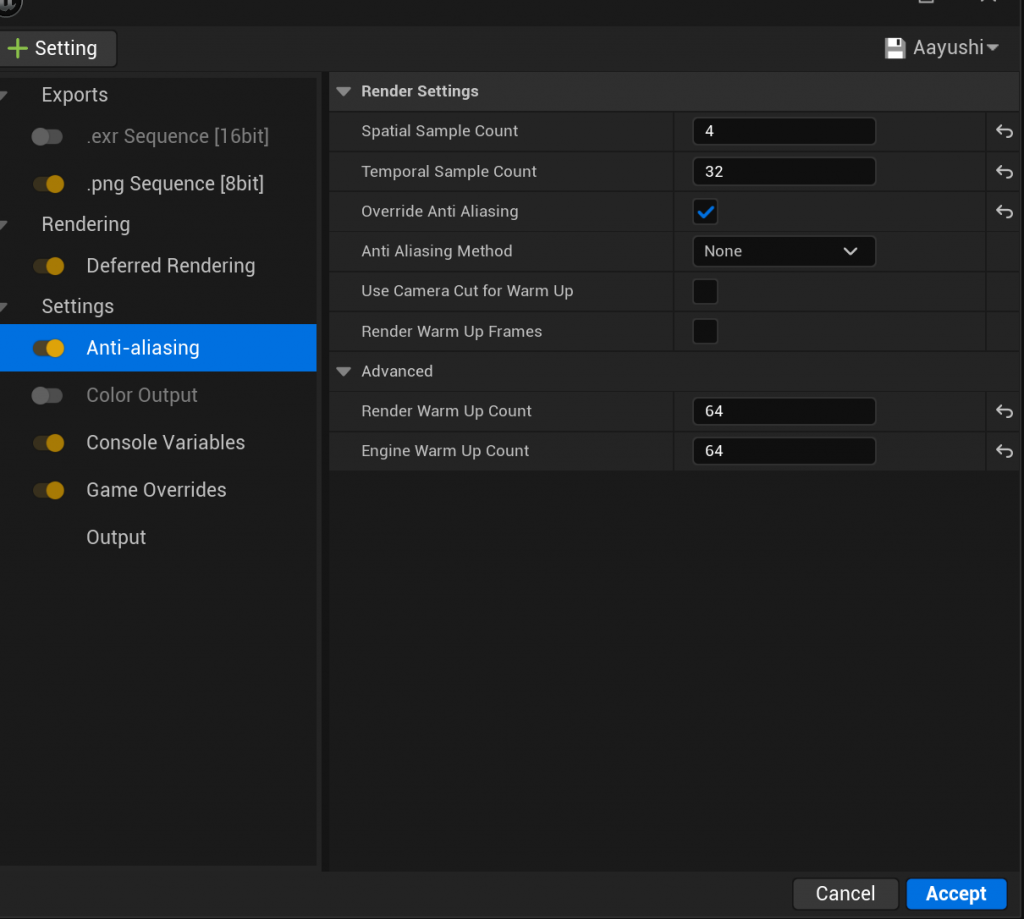
Task: Reset Temporal Sample Count to default arrow
Action: pos(1004,172)
